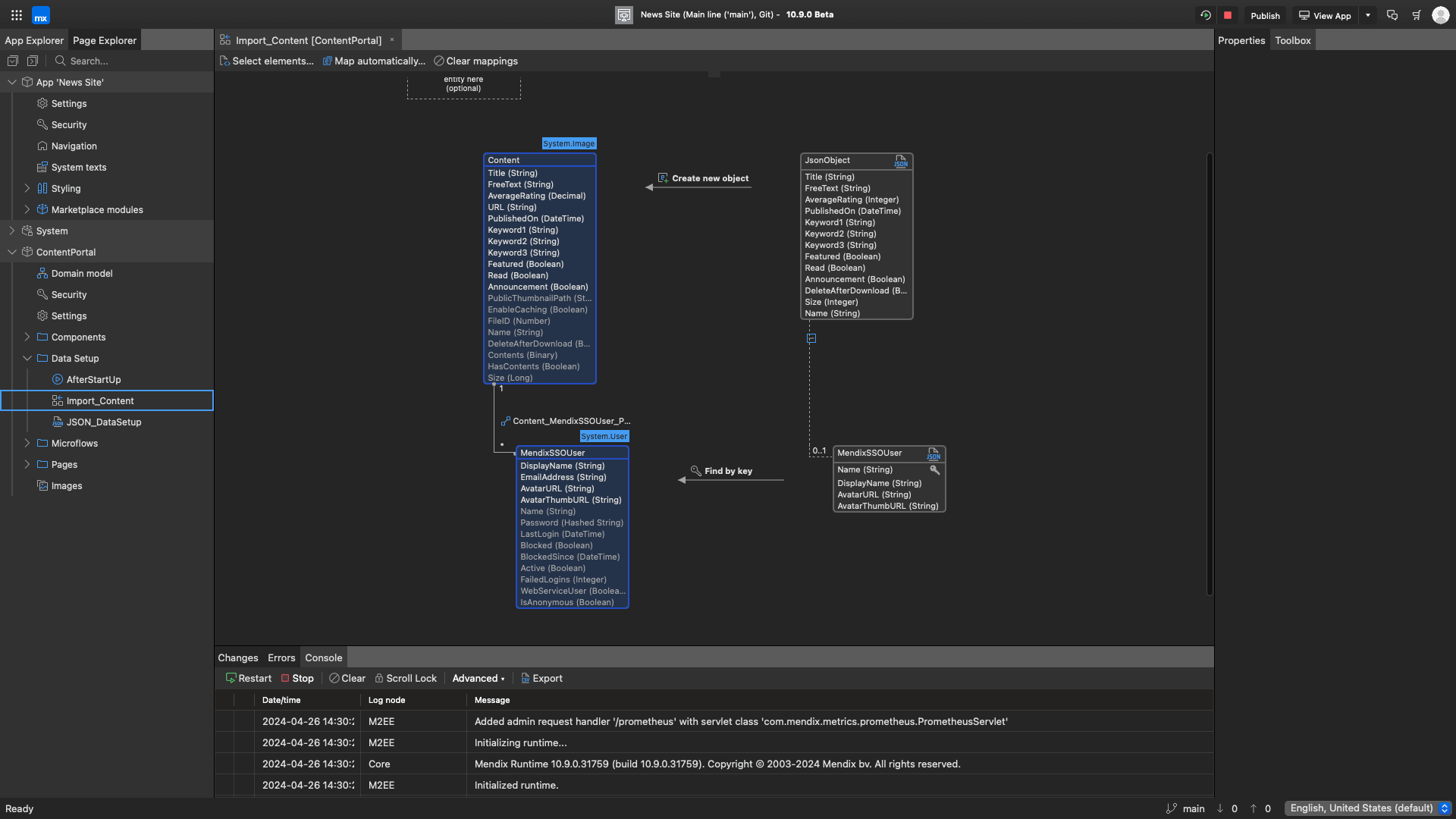Clear the console log

point(347,679)
